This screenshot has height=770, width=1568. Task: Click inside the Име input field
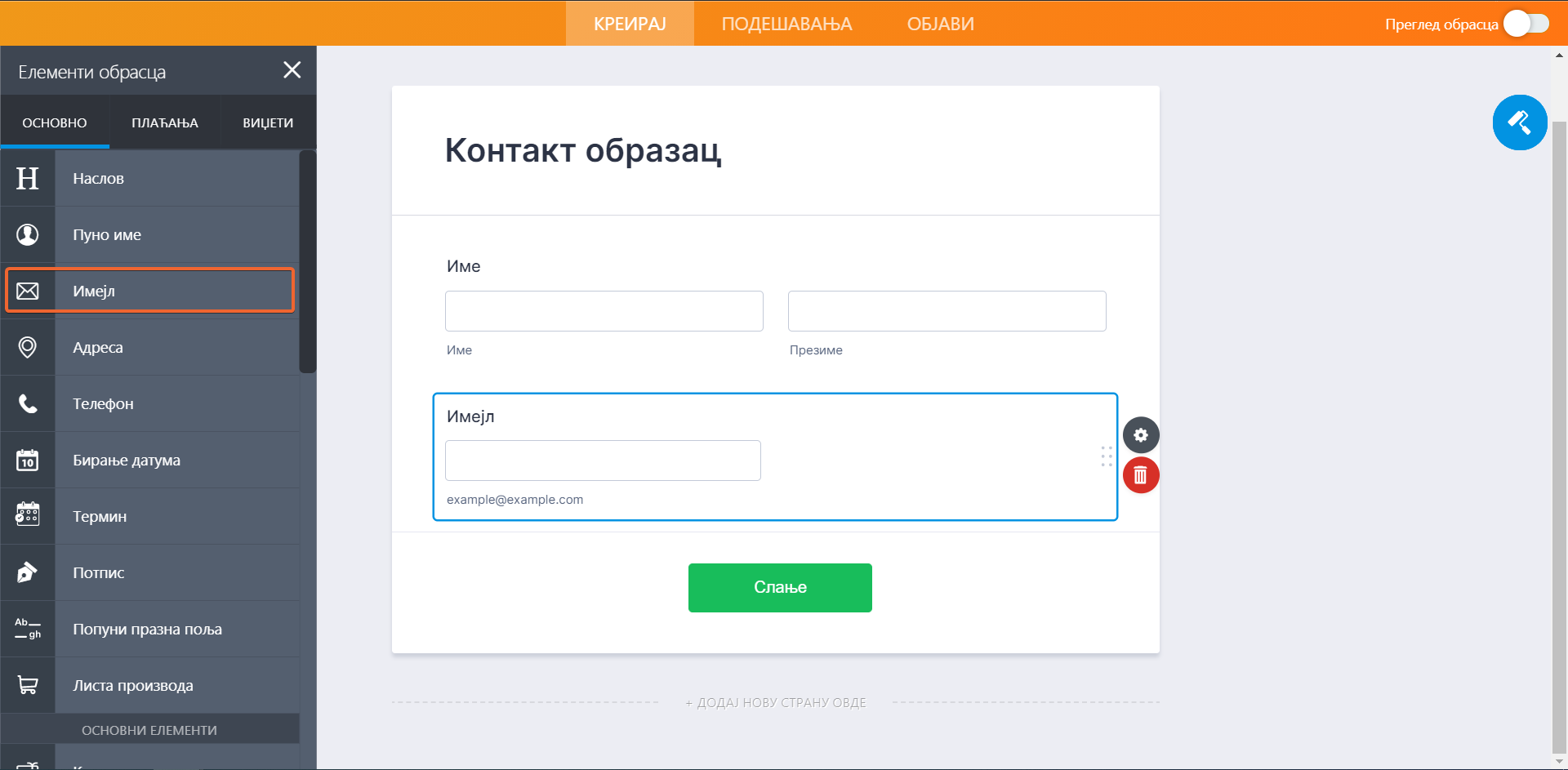click(604, 311)
